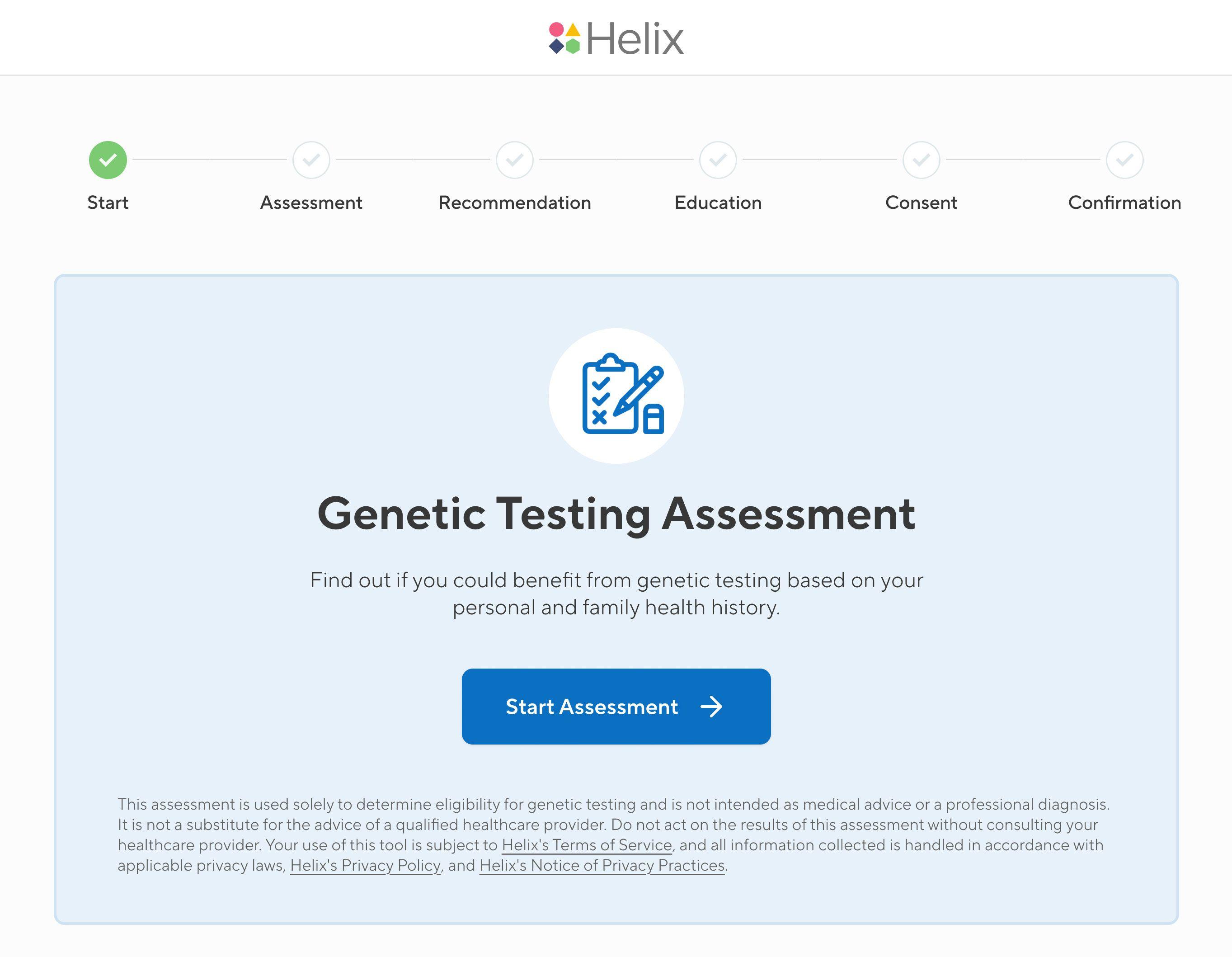The width and height of the screenshot is (1232, 957).
Task: Jump to the Consent step label
Action: click(921, 203)
